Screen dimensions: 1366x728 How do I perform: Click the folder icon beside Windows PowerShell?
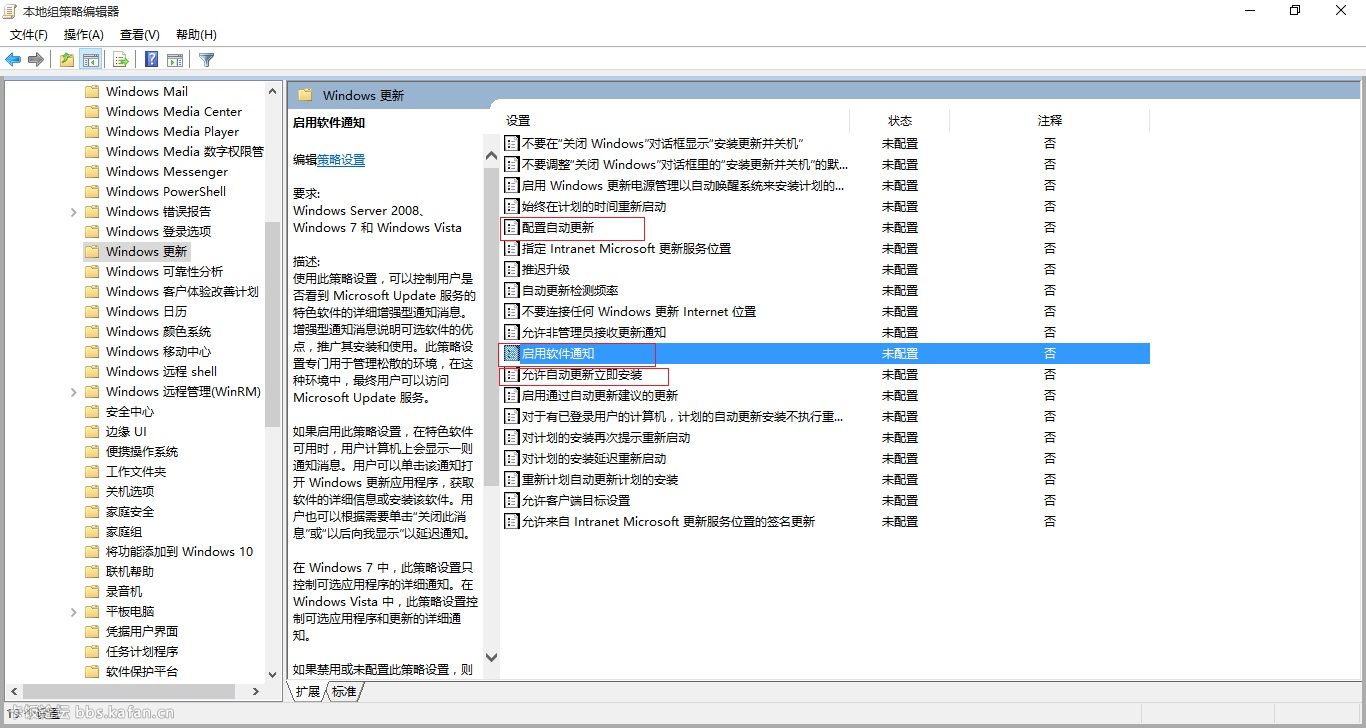(x=92, y=191)
